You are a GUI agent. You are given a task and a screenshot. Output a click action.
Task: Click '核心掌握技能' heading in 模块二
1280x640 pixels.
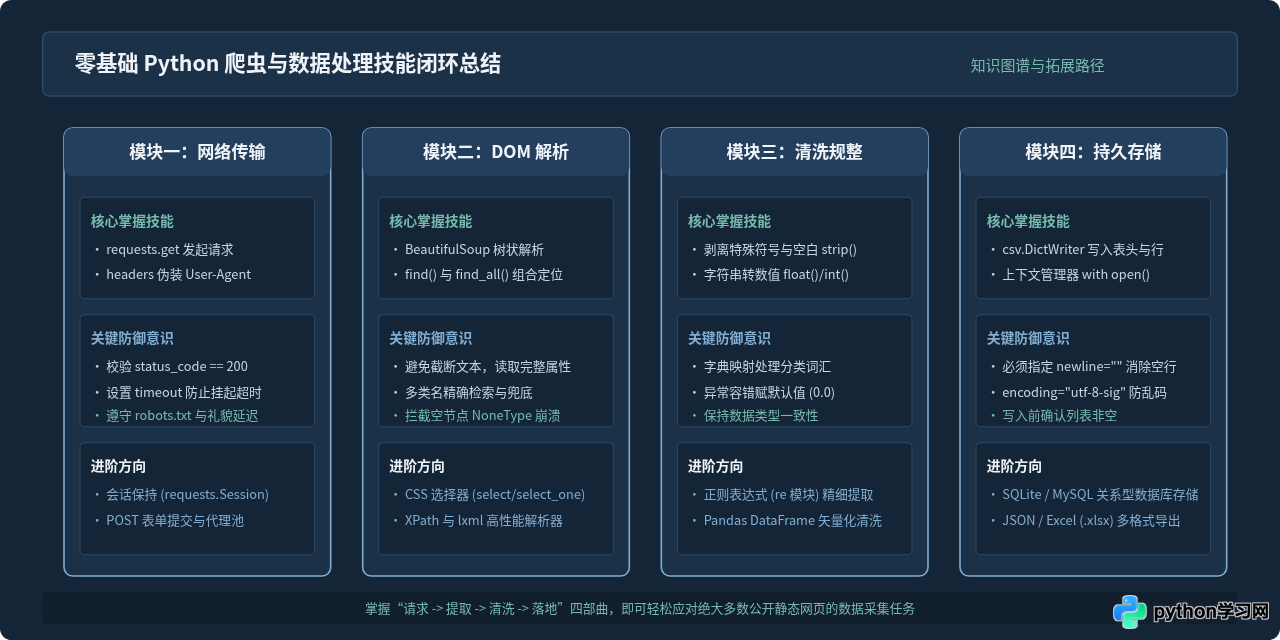pos(430,221)
